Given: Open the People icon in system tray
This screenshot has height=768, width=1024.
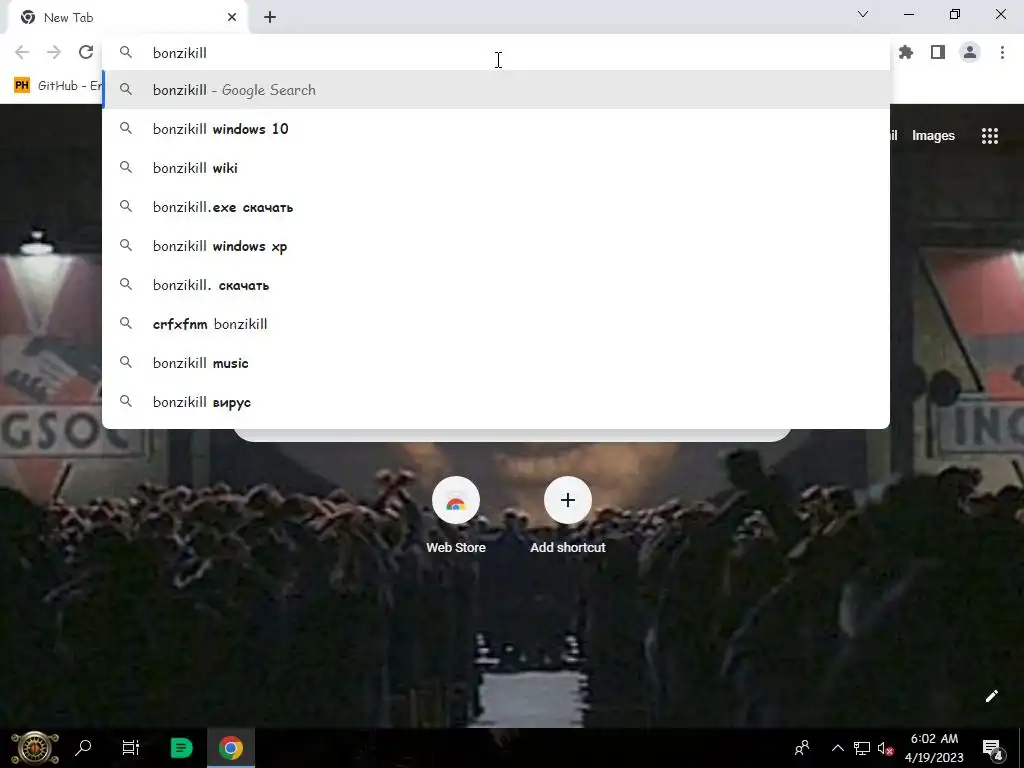Looking at the screenshot, I should (x=802, y=748).
